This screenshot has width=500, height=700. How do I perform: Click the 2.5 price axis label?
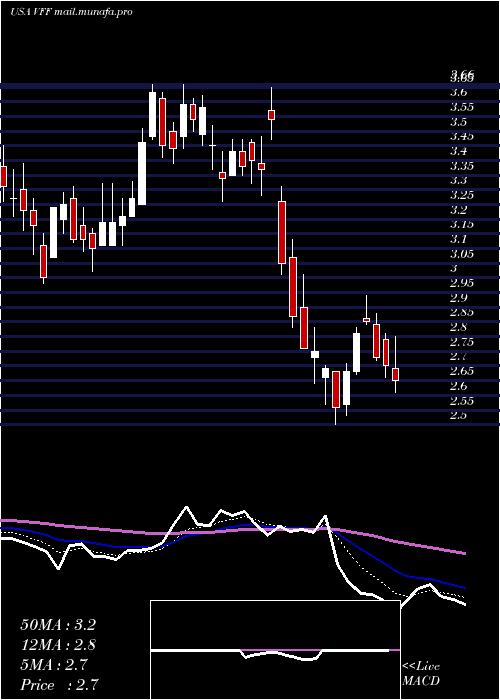coord(458,416)
